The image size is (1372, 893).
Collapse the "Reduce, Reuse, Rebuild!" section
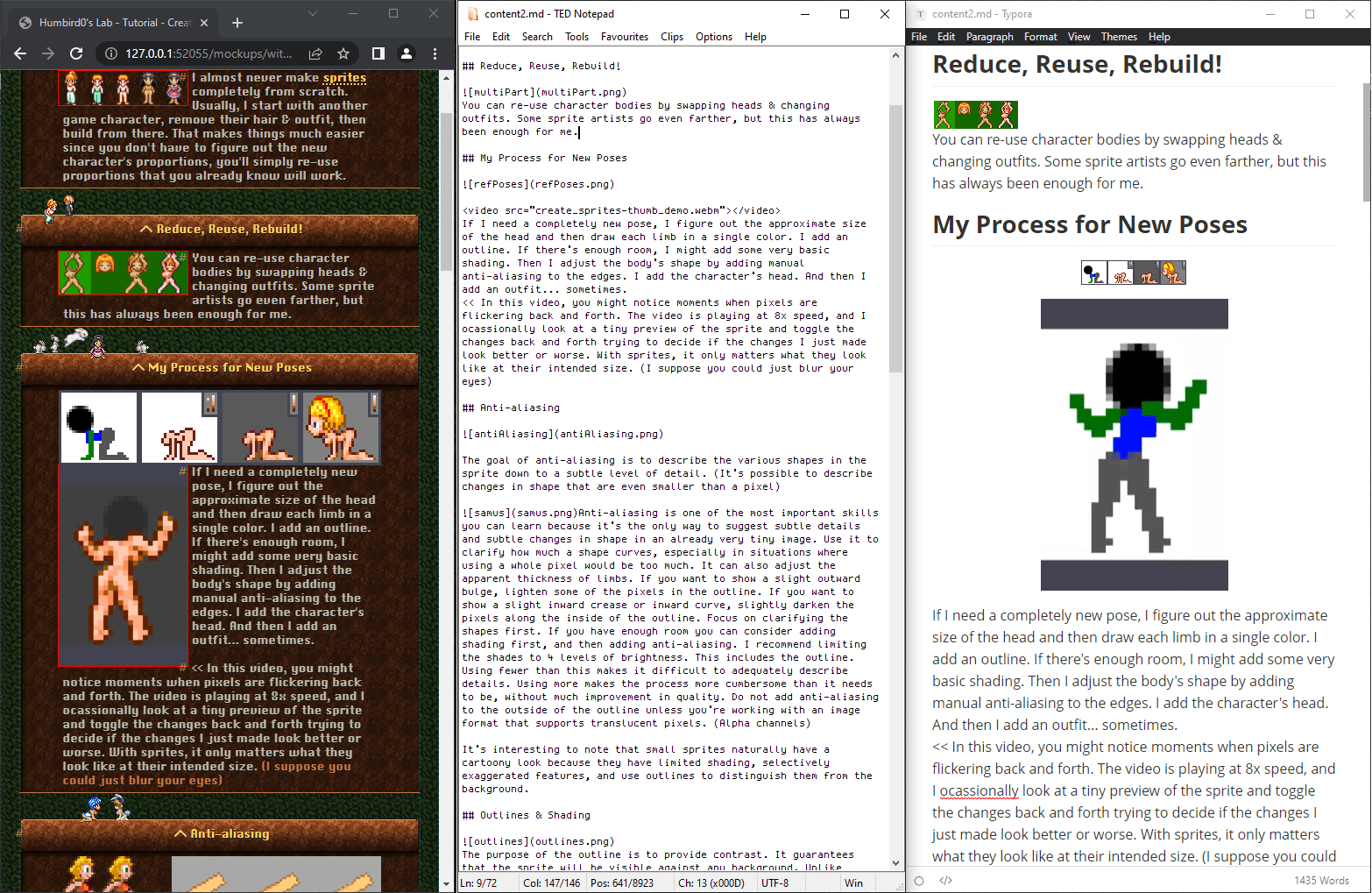point(221,230)
